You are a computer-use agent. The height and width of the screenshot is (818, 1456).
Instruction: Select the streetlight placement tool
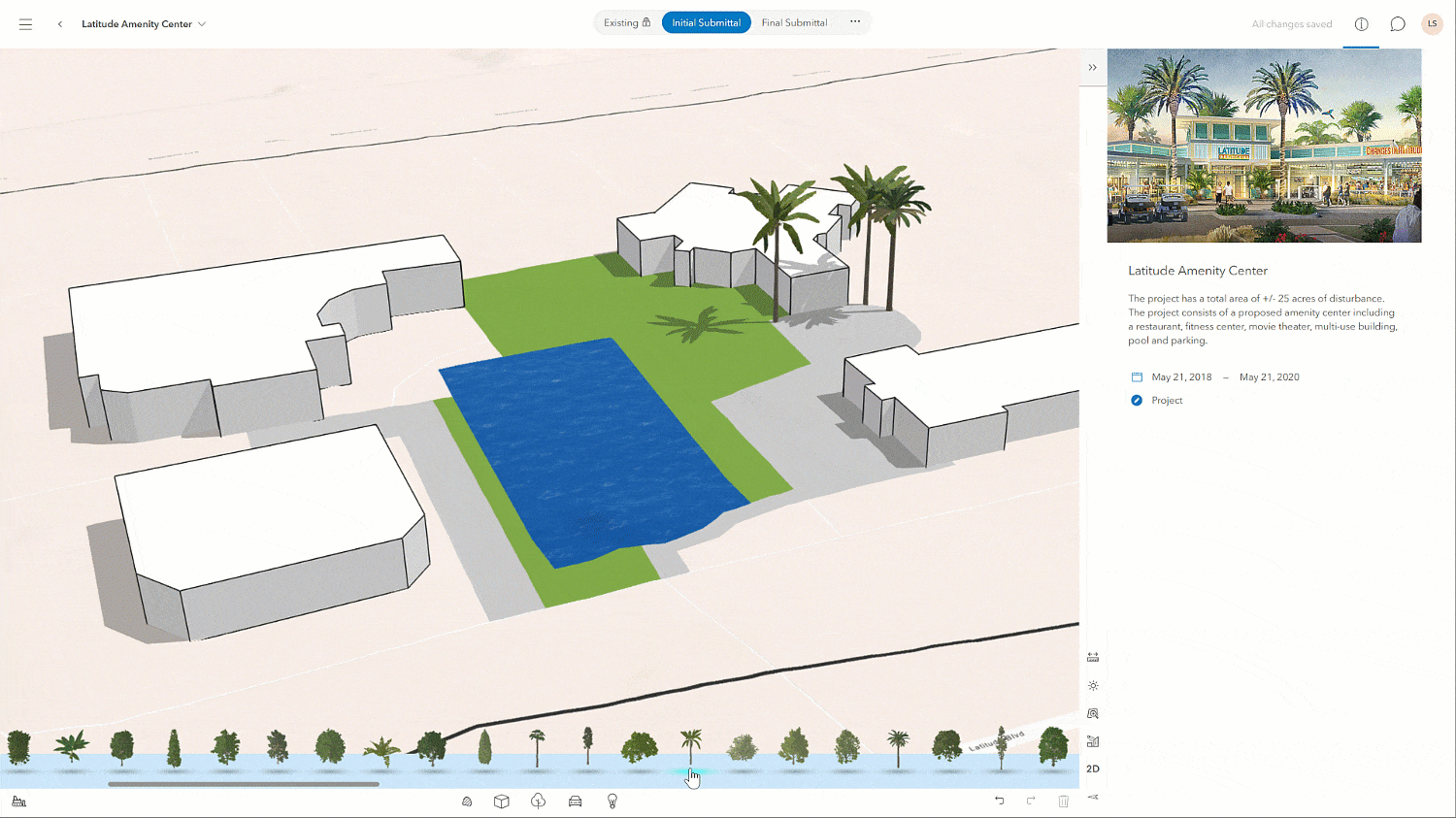pos(612,801)
